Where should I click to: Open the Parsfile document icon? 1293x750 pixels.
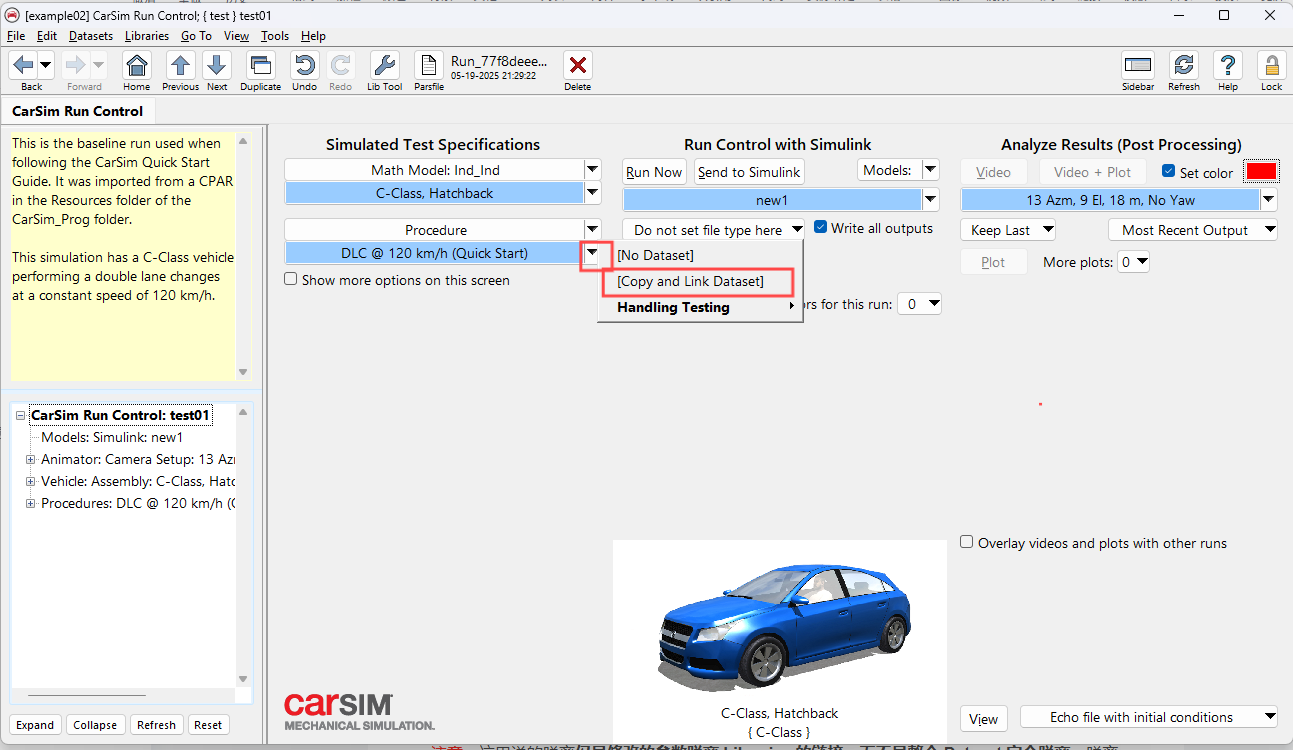click(x=429, y=66)
